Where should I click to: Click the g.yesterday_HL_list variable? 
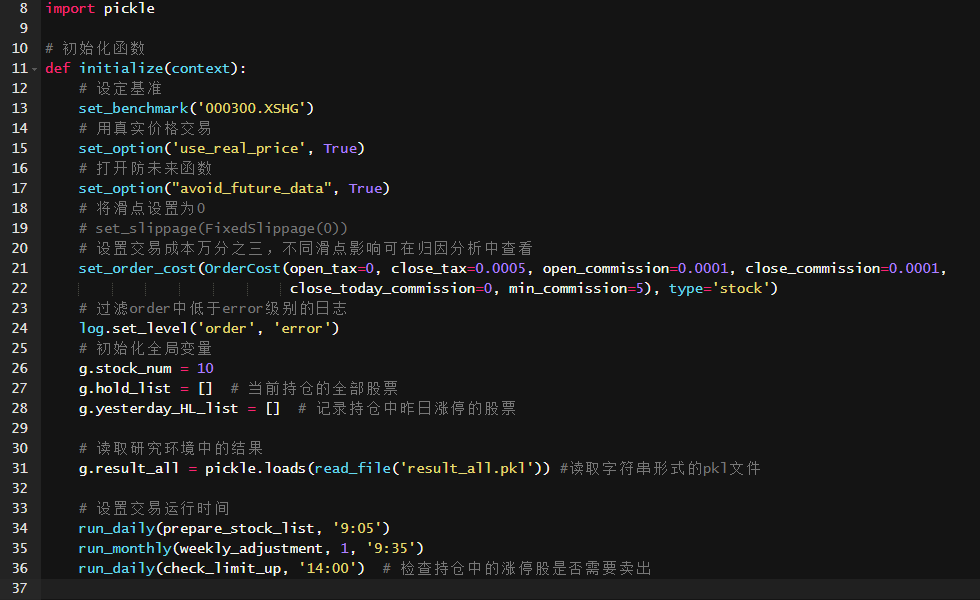(158, 408)
